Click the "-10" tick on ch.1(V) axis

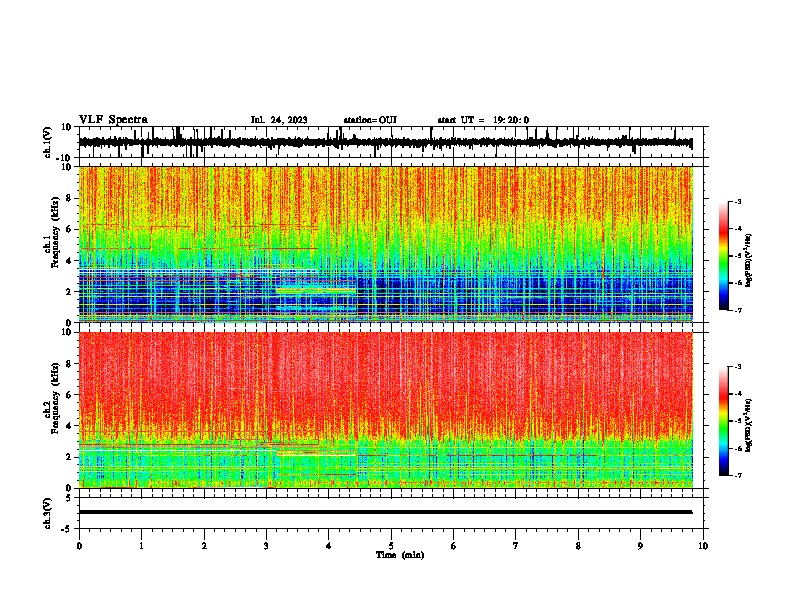(65, 158)
